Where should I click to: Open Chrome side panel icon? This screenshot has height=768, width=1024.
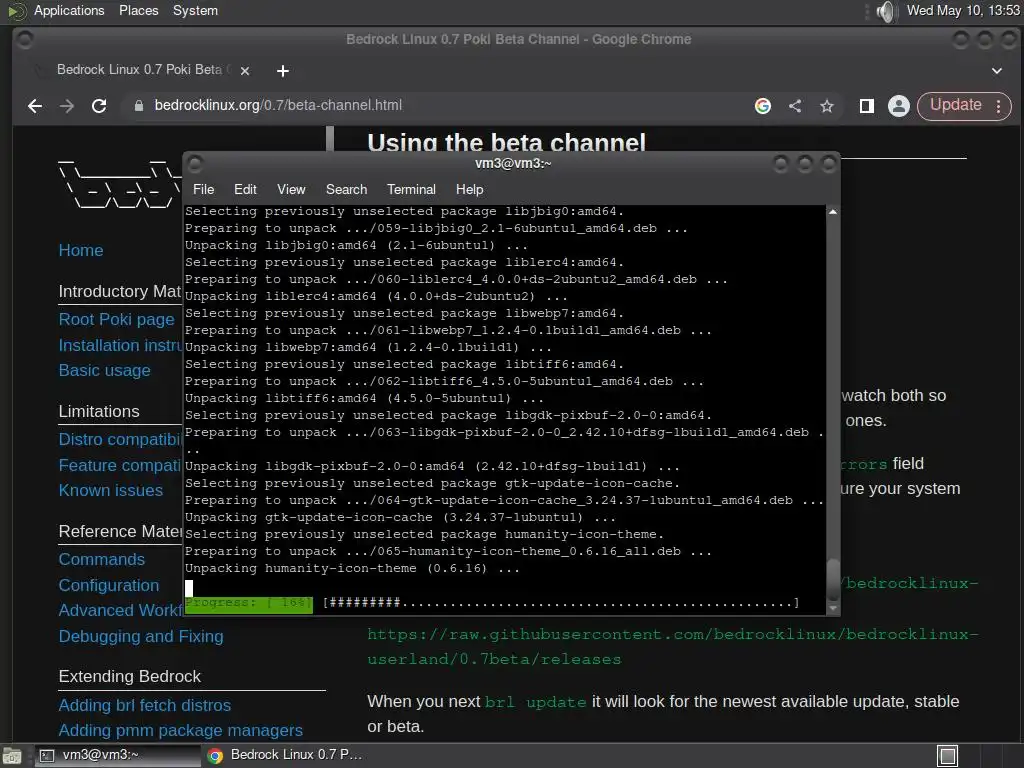[x=867, y=106]
